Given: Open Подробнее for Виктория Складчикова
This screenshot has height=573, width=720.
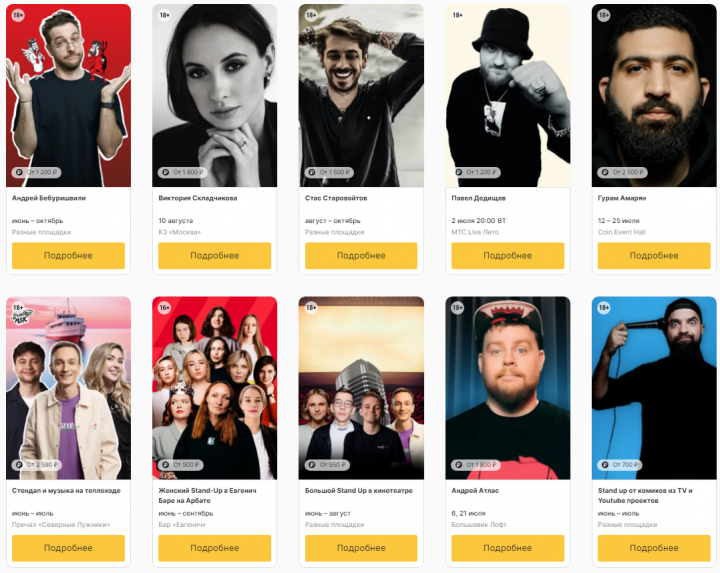Looking at the screenshot, I should tap(214, 256).
